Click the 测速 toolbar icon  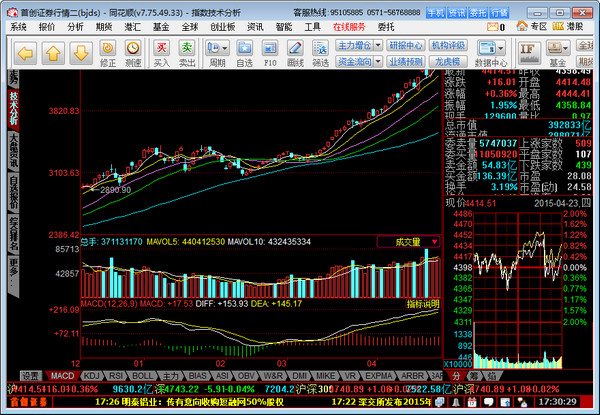[x=134, y=51]
